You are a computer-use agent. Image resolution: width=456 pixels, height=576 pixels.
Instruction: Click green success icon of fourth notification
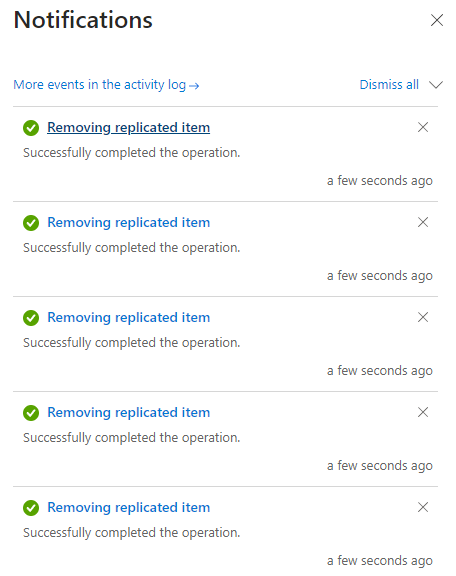tap(31, 413)
